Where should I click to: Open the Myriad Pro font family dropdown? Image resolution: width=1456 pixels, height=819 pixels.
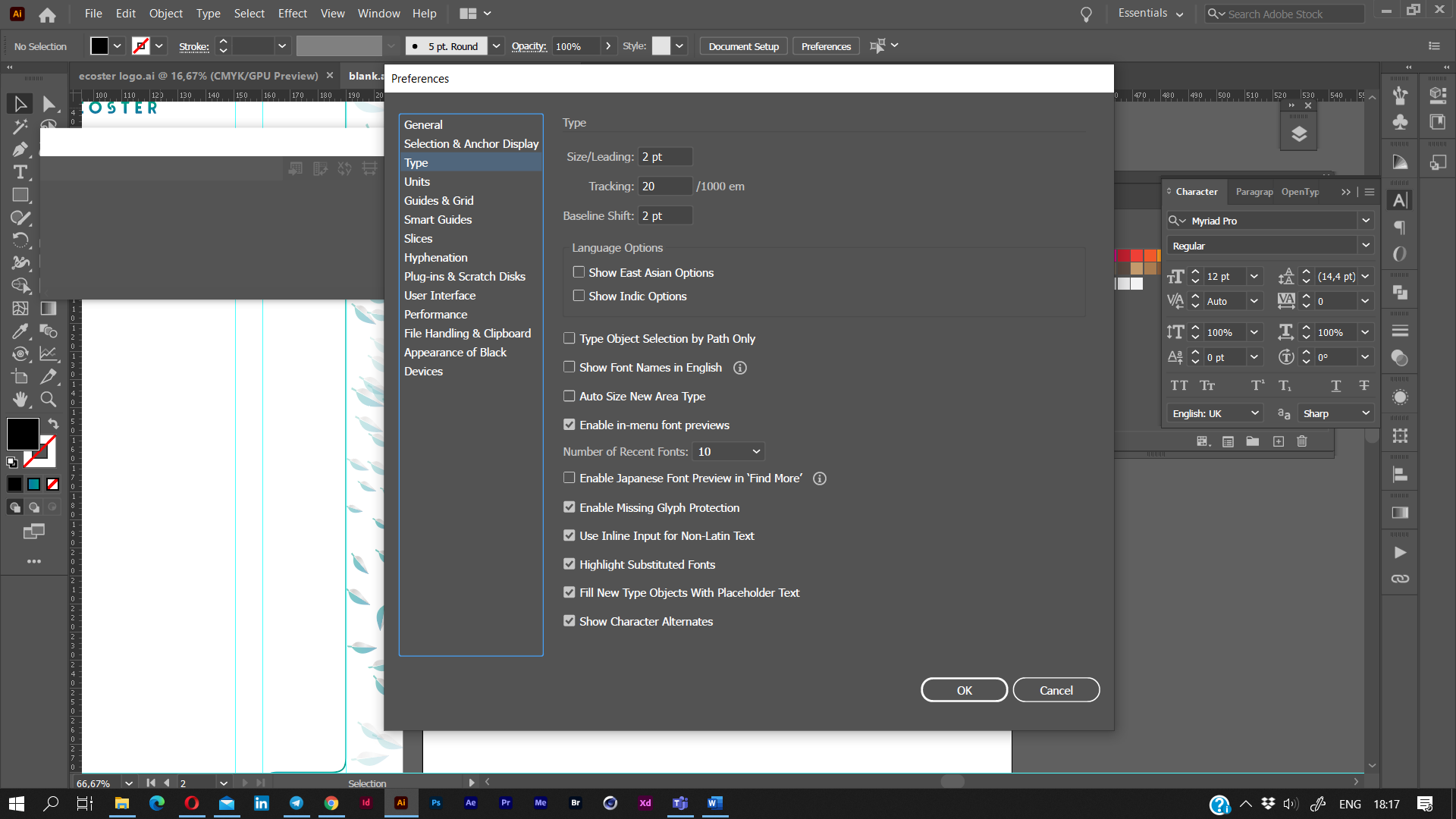[1366, 220]
